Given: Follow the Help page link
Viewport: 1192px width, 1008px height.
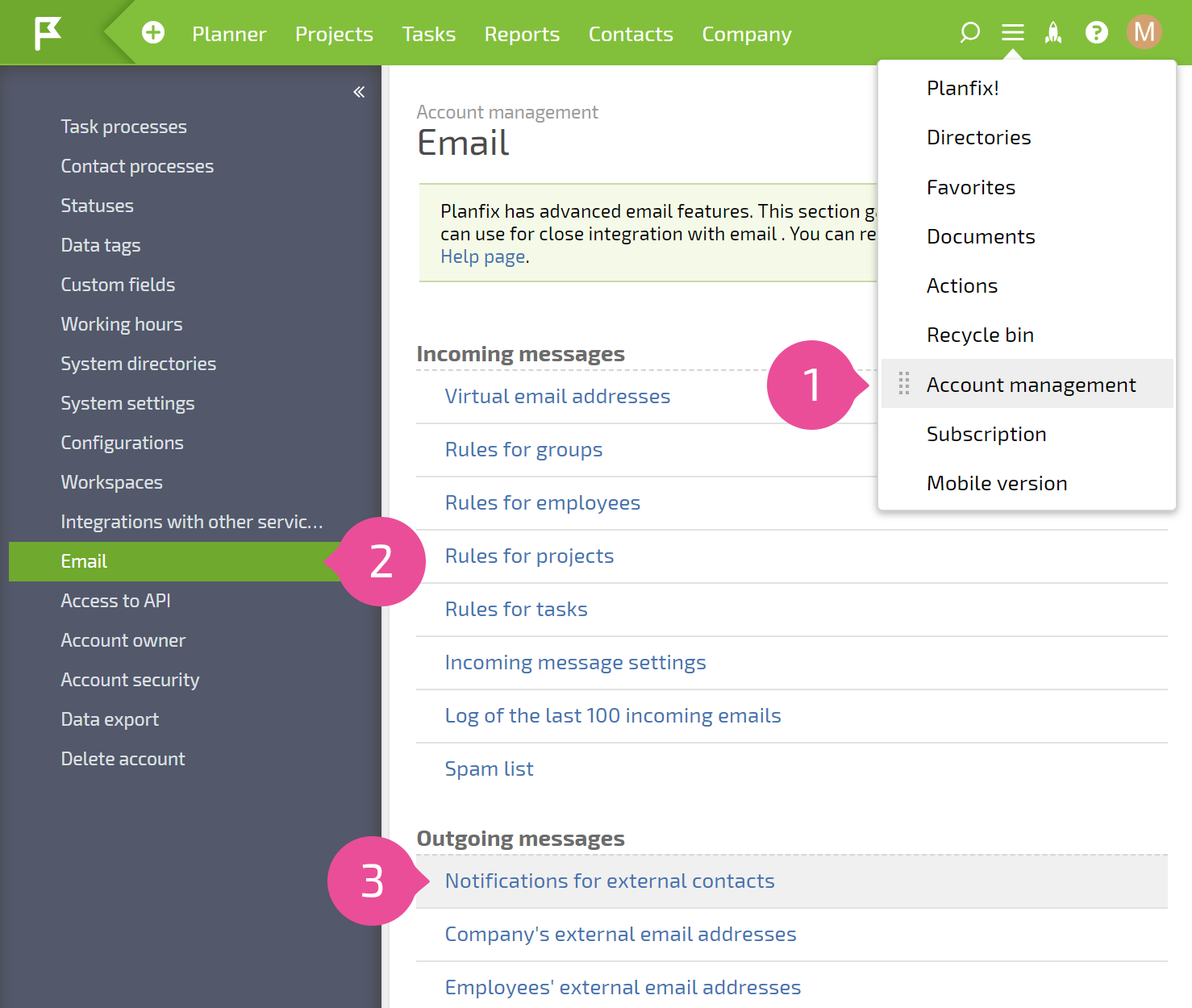Looking at the screenshot, I should 483,256.
